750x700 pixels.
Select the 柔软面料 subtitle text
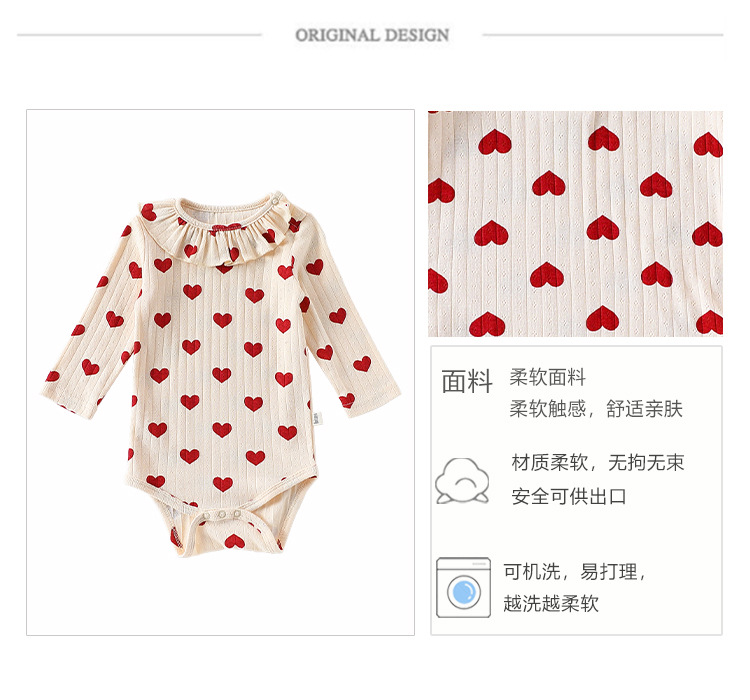click(x=547, y=378)
